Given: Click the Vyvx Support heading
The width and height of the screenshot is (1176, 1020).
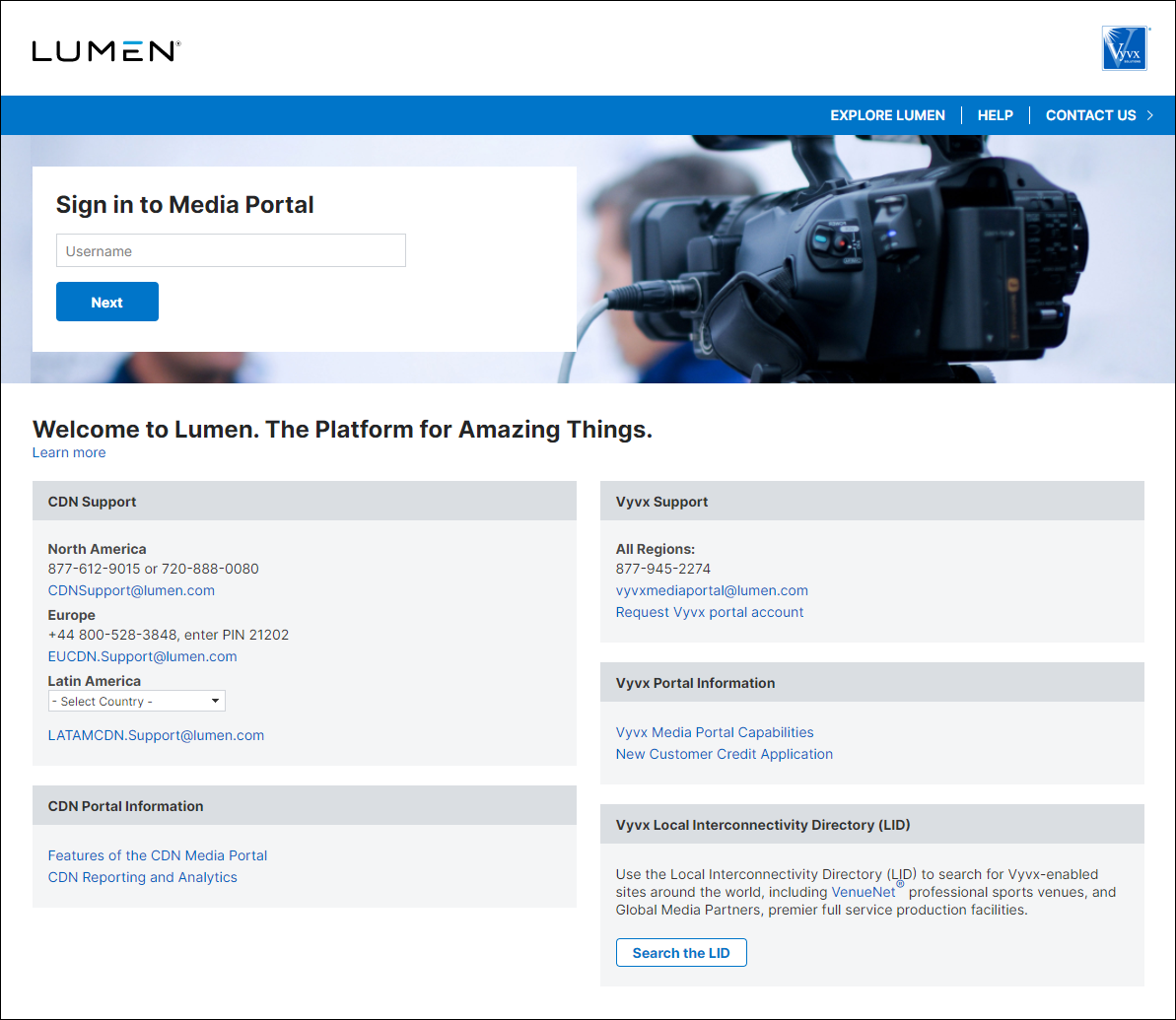Looking at the screenshot, I should (x=661, y=502).
